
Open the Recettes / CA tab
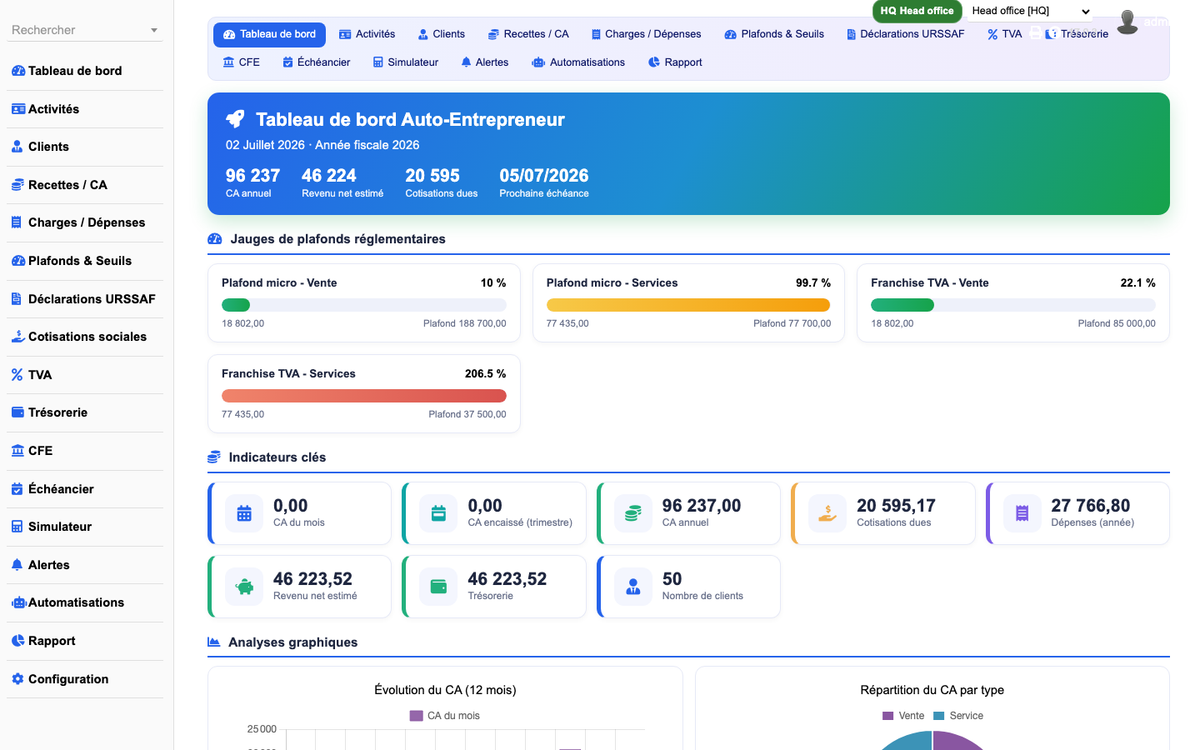(528, 34)
